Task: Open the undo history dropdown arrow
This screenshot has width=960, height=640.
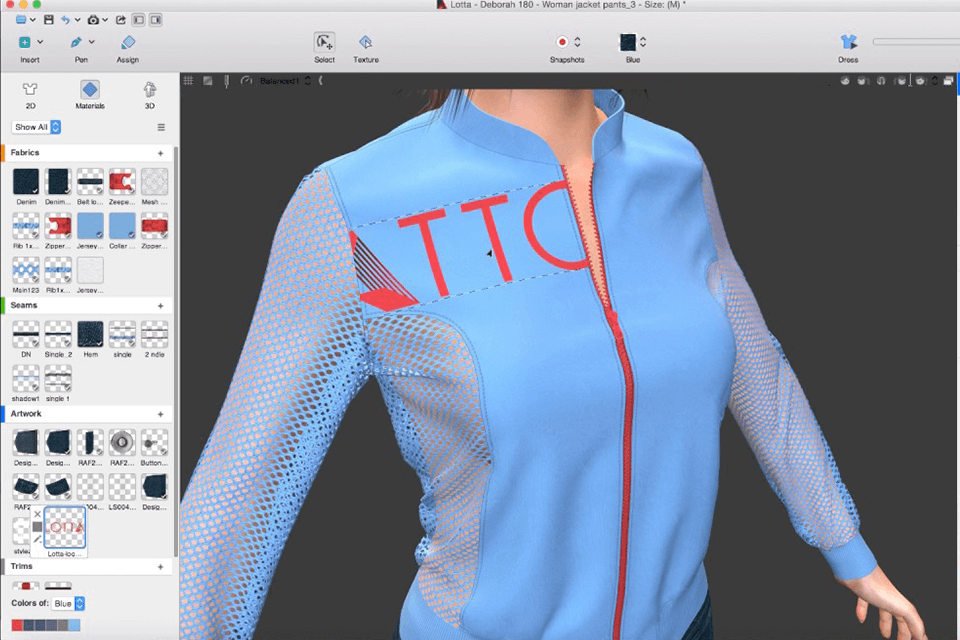Action: click(78, 20)
